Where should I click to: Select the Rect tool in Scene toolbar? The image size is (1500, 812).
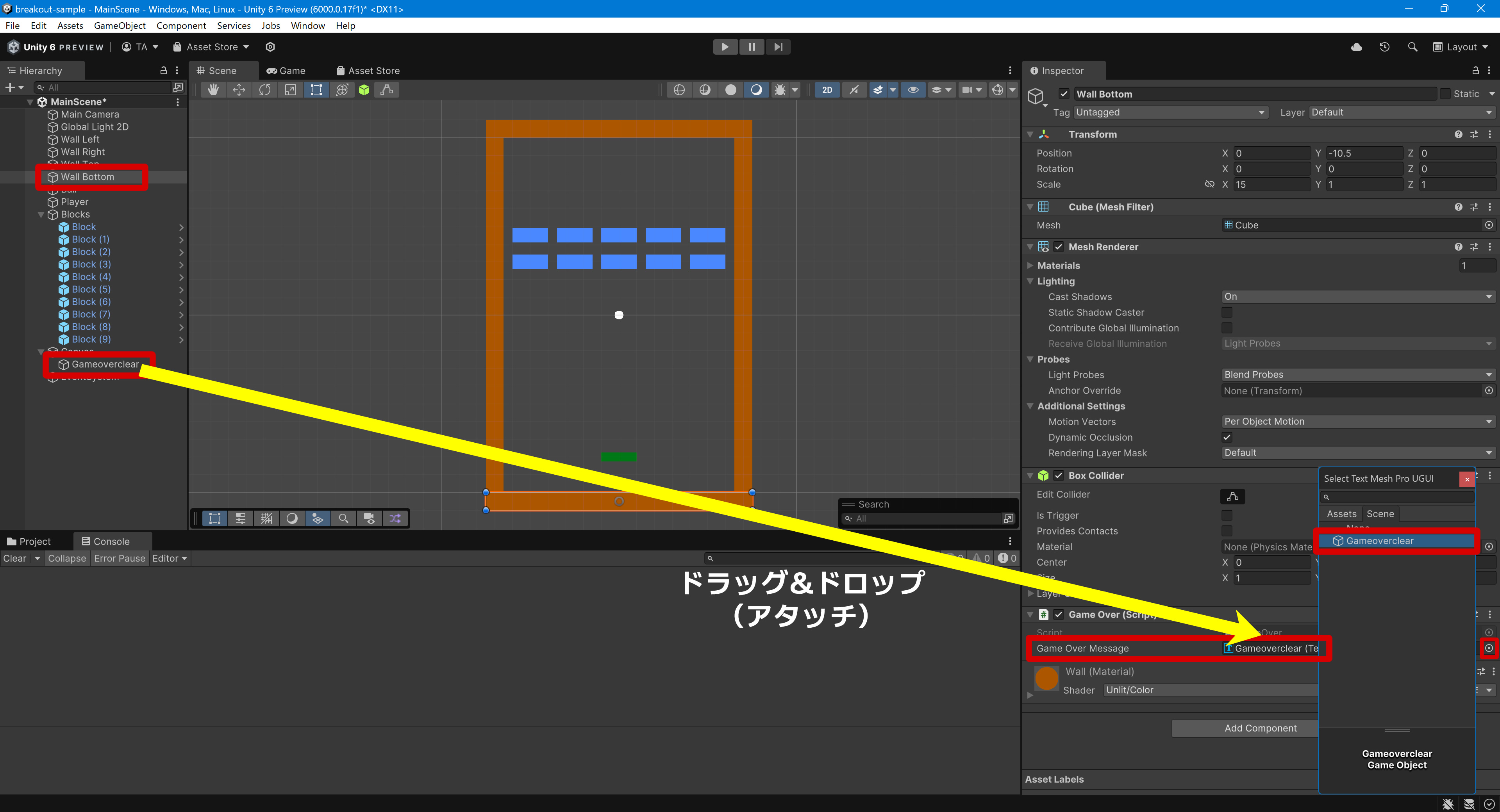316,90
